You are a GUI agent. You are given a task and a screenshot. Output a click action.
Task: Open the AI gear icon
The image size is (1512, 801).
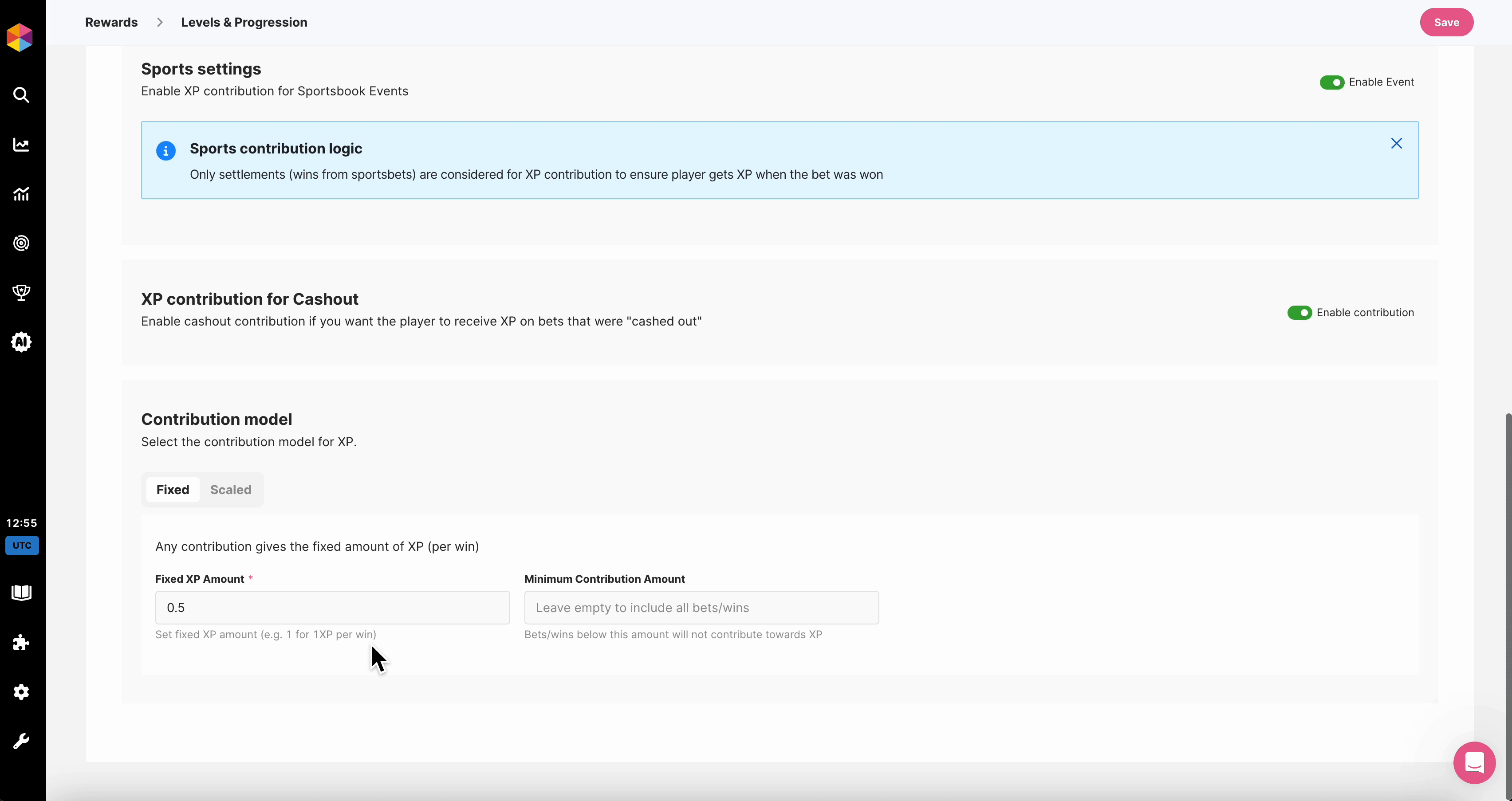tap(21, 342)
